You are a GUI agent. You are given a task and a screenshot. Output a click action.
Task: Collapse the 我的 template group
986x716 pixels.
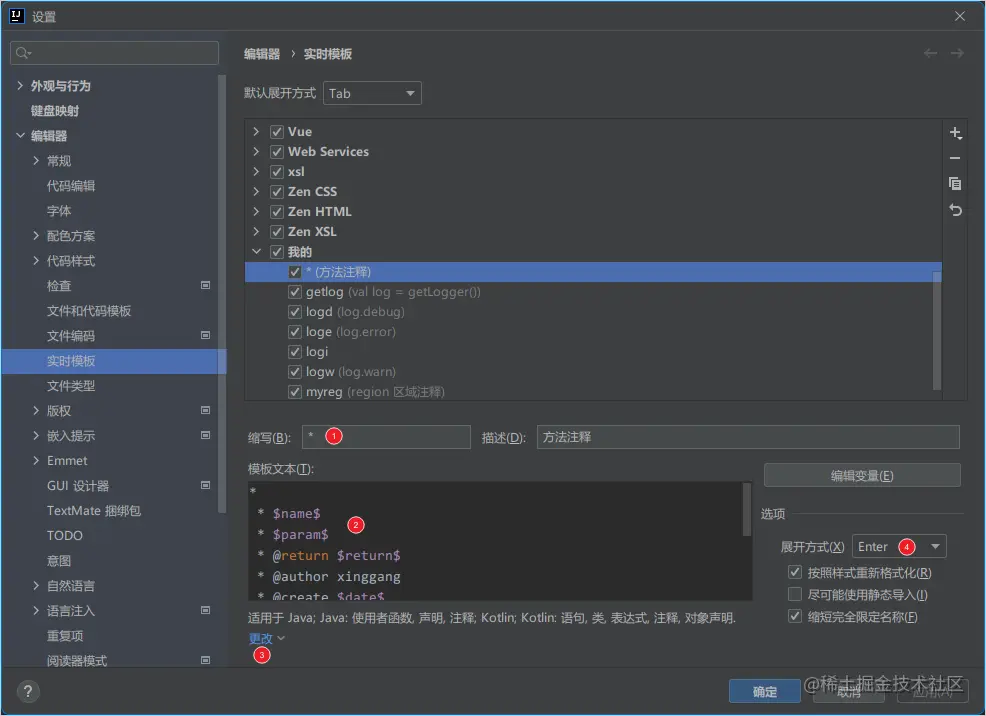pos(256,251)
